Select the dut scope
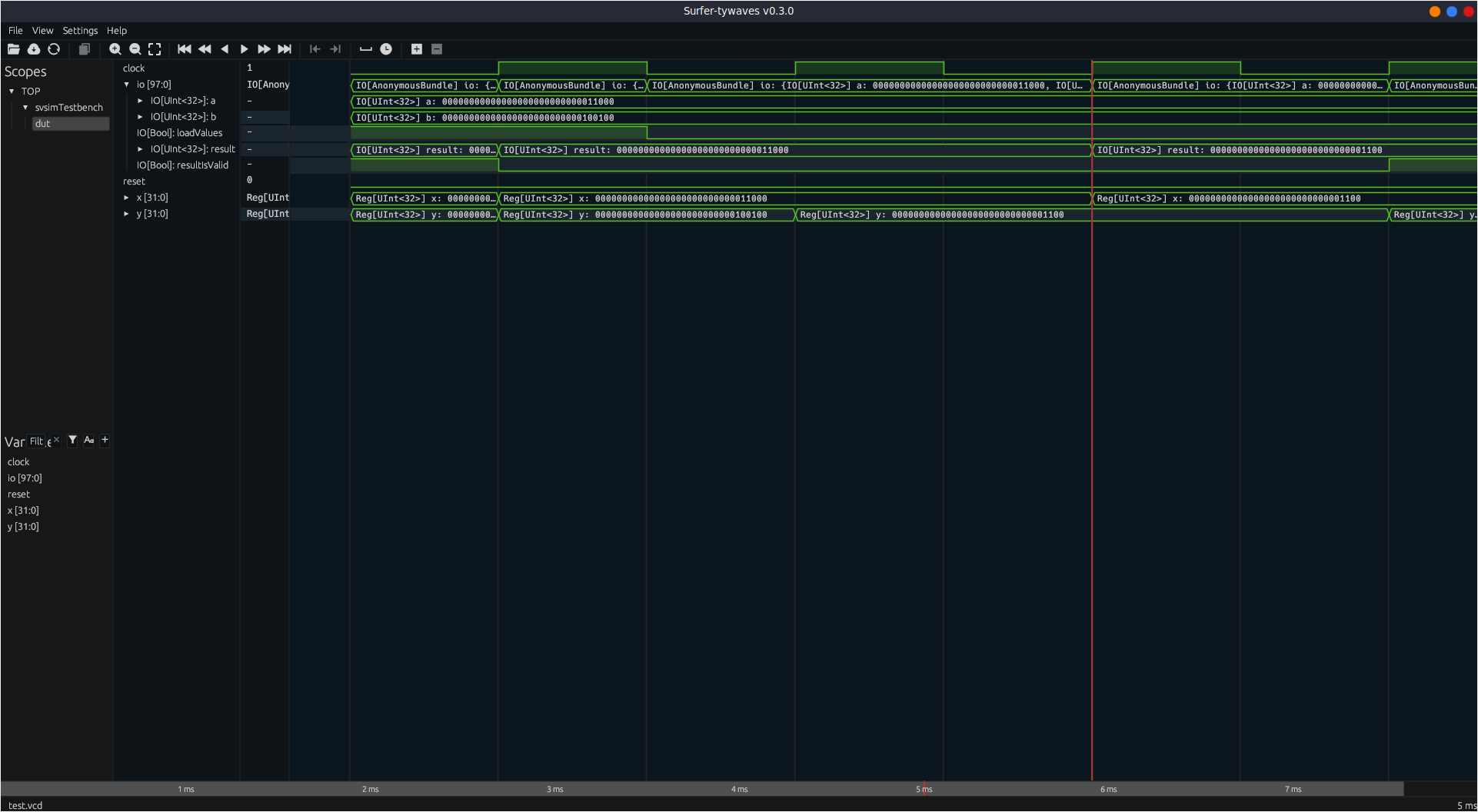Screen dimensions: 1478x812 pos(70,124)
